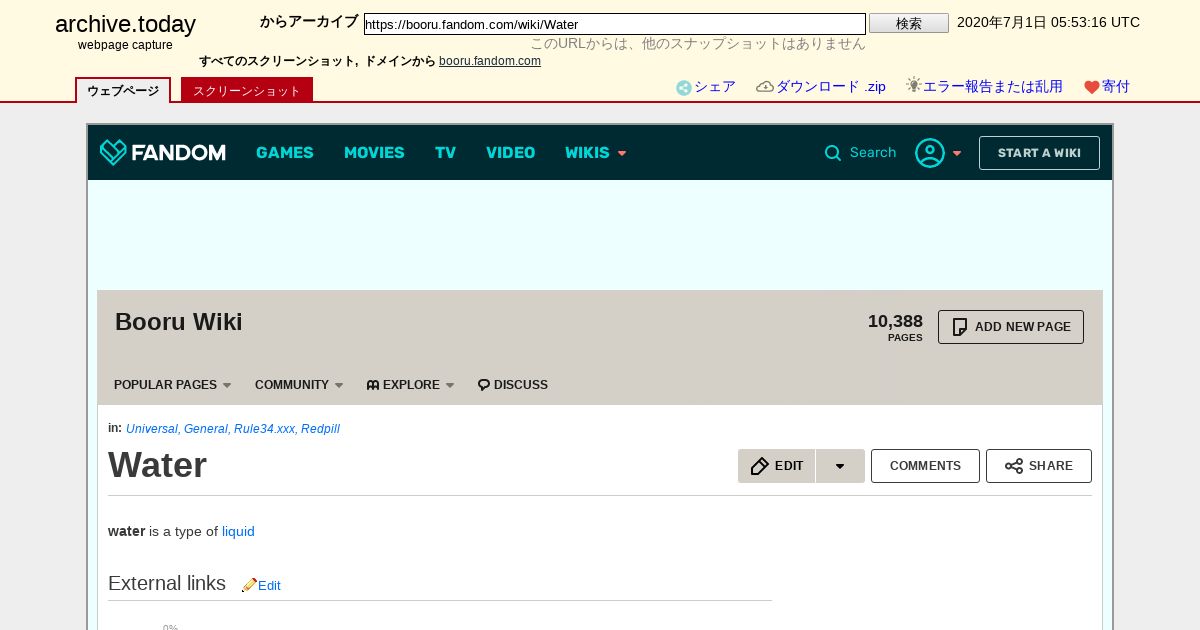
Task: Expand the account dropdown arrow
Action: coord(957,154)
